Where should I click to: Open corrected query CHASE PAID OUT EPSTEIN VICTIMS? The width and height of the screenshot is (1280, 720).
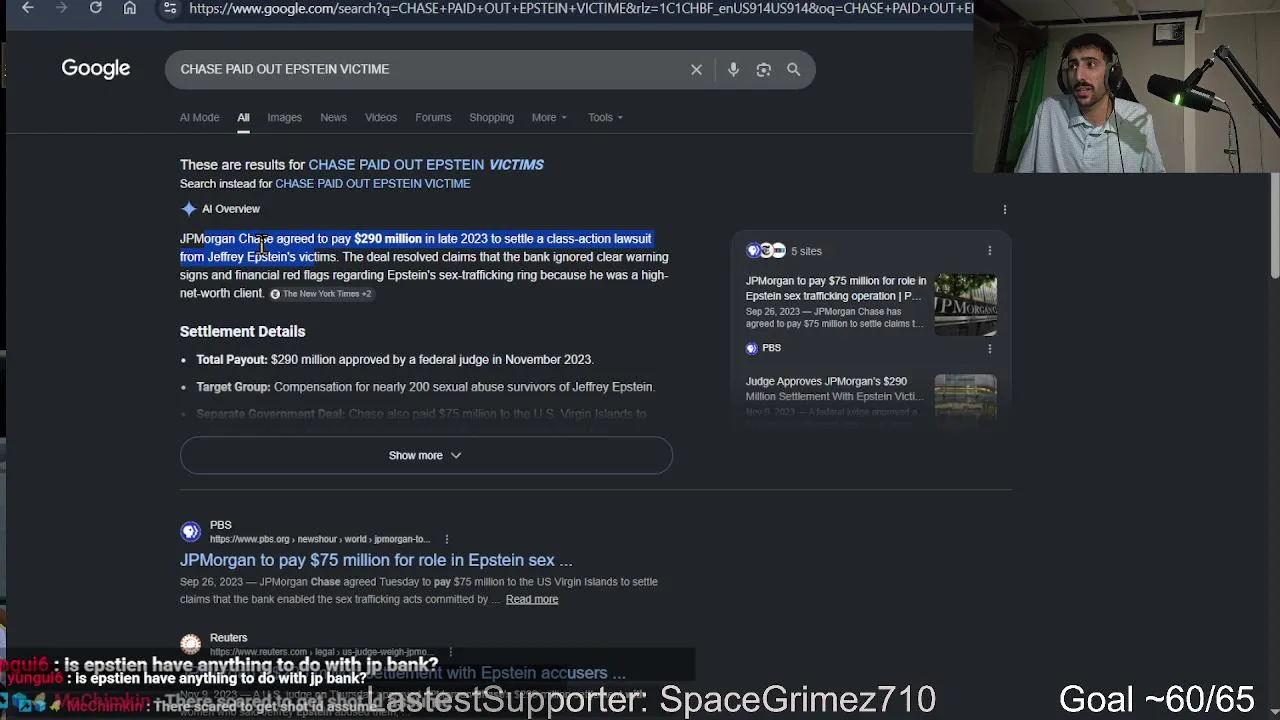[x=426, y=164]
